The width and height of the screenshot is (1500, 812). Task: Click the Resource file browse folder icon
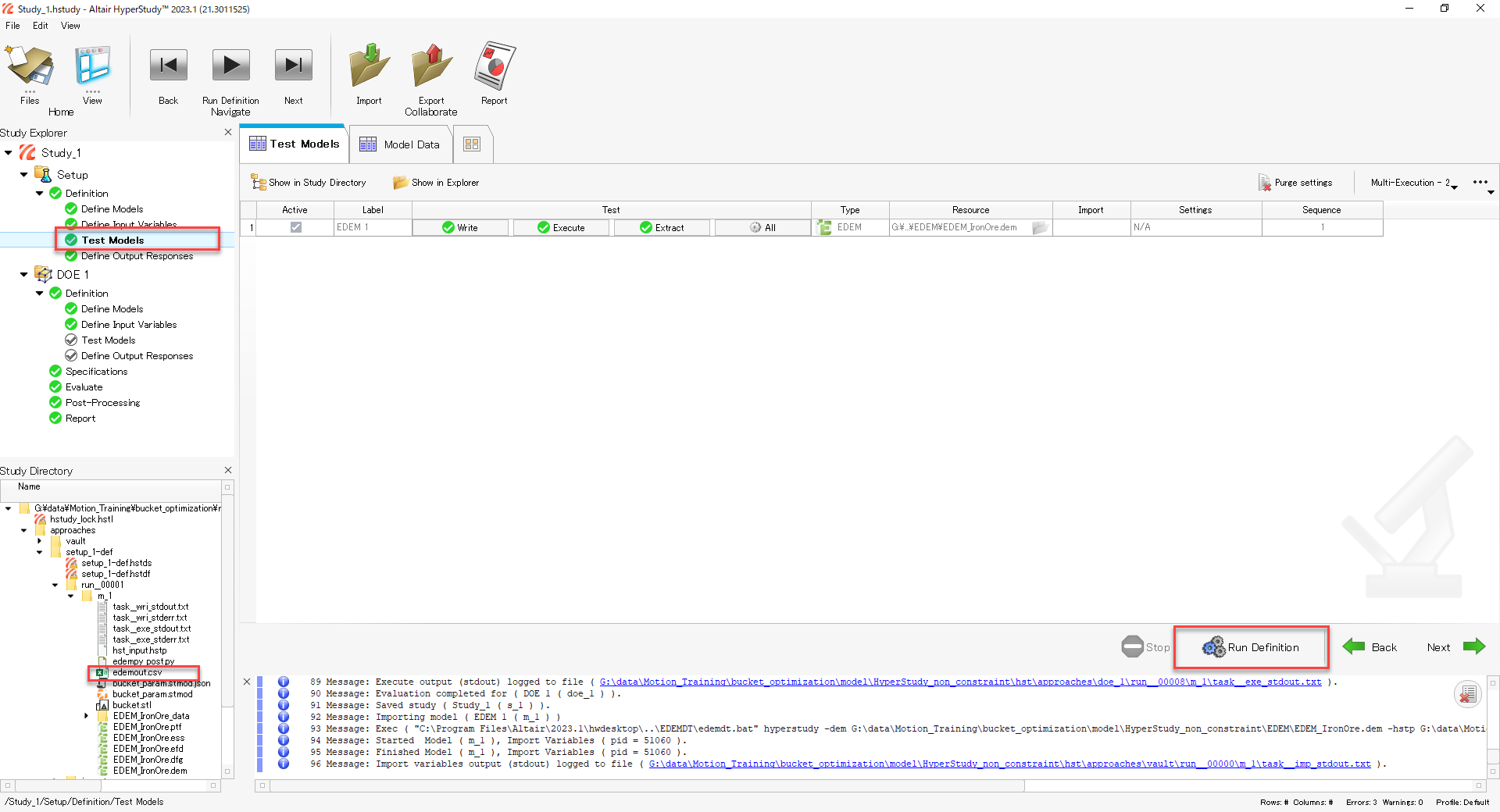click(x=1040, y=228)
